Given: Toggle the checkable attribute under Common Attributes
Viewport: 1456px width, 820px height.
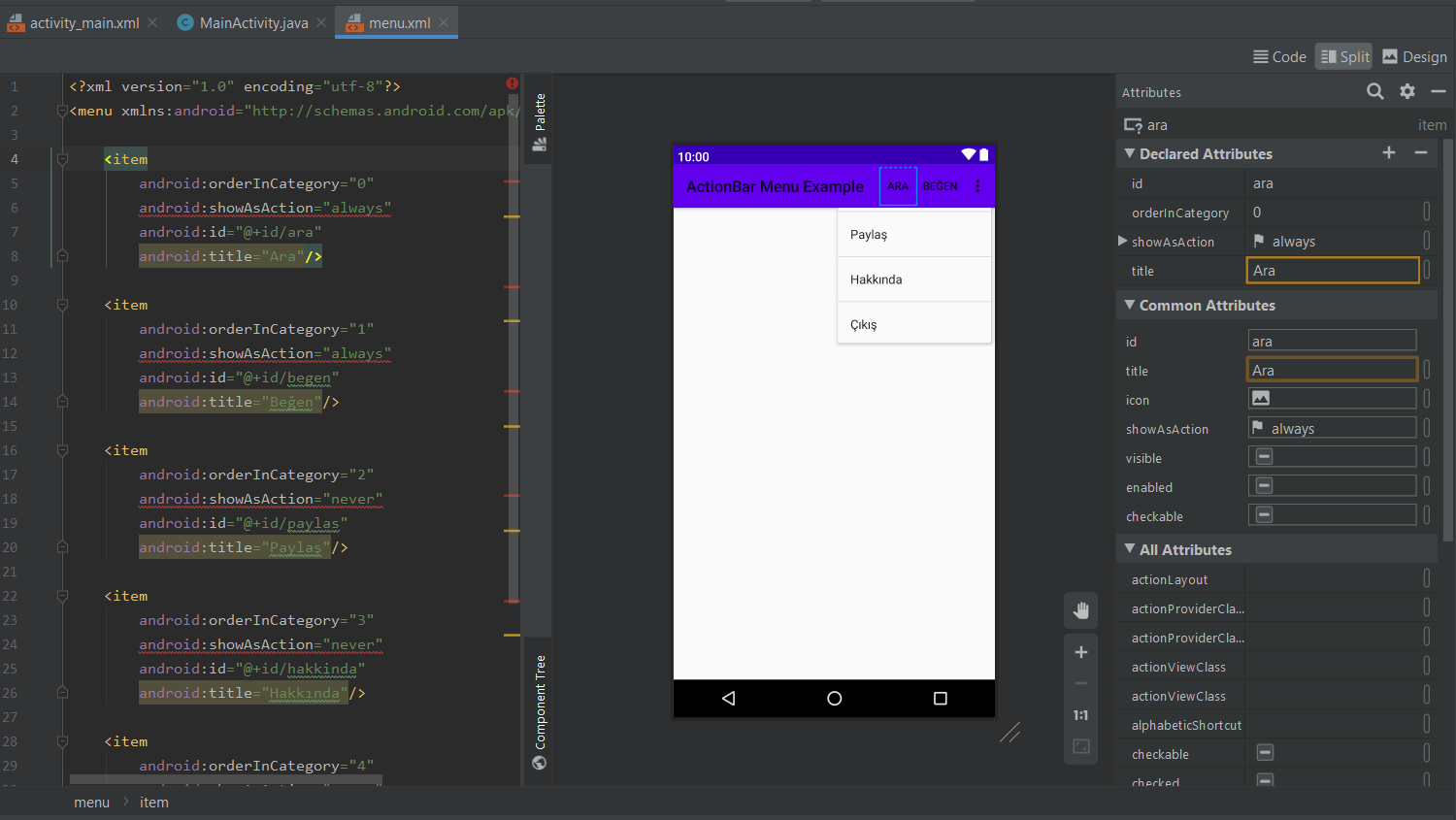Looking at the screenshot, I should (1264, 515).
